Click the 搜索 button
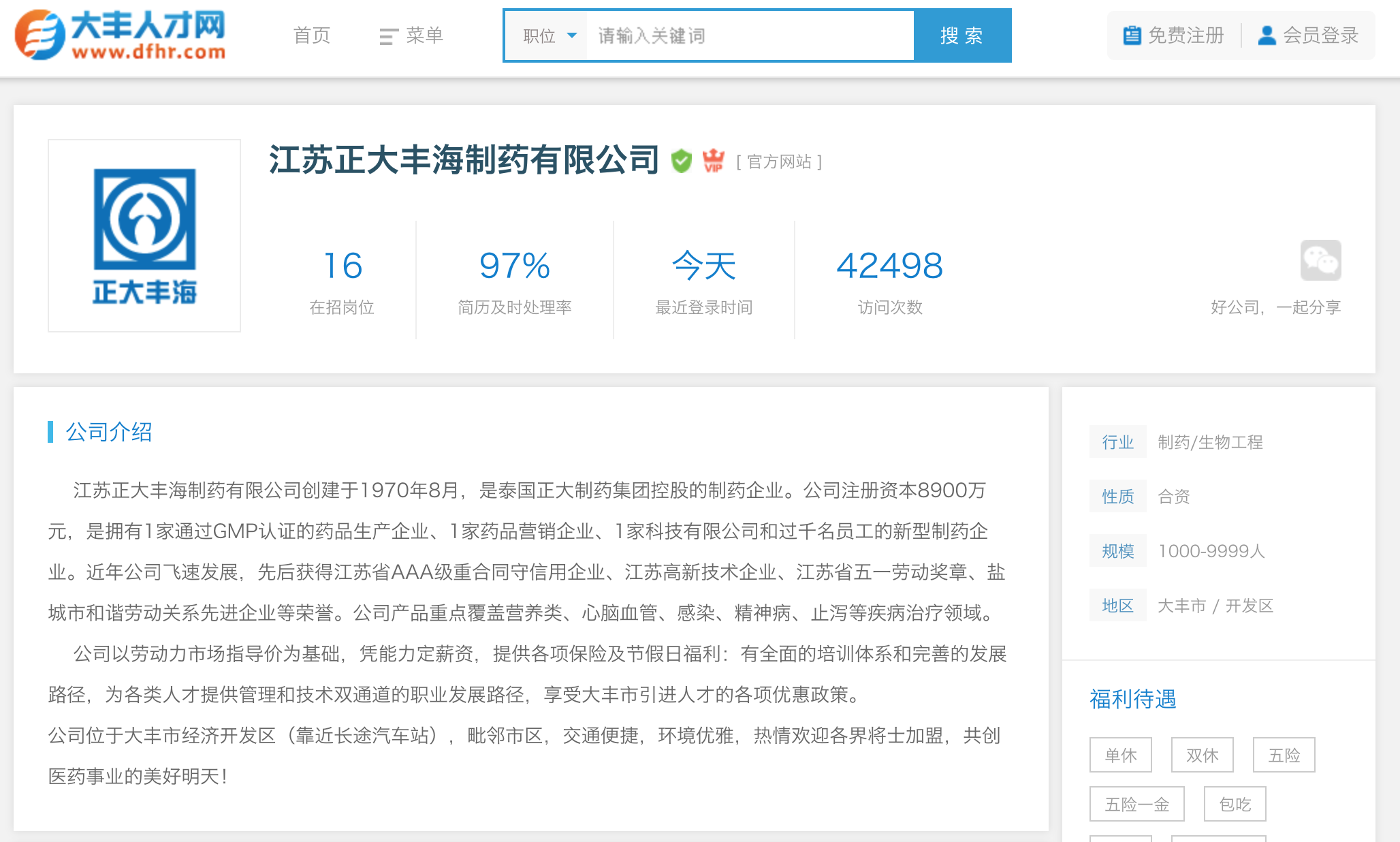1400x842 pixels. 962,35
